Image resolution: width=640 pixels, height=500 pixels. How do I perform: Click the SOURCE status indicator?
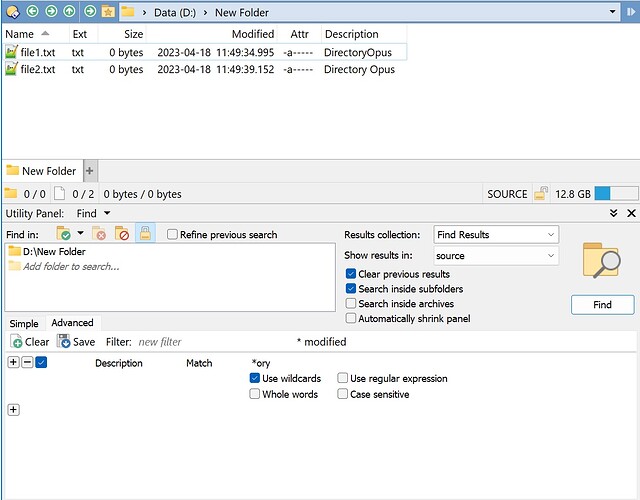coord(507,194)
